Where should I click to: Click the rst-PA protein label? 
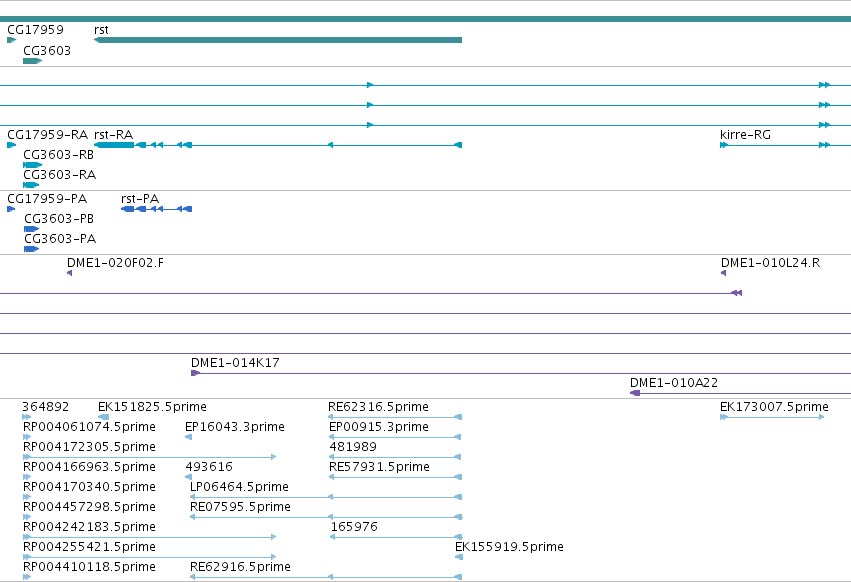point(140,199)
